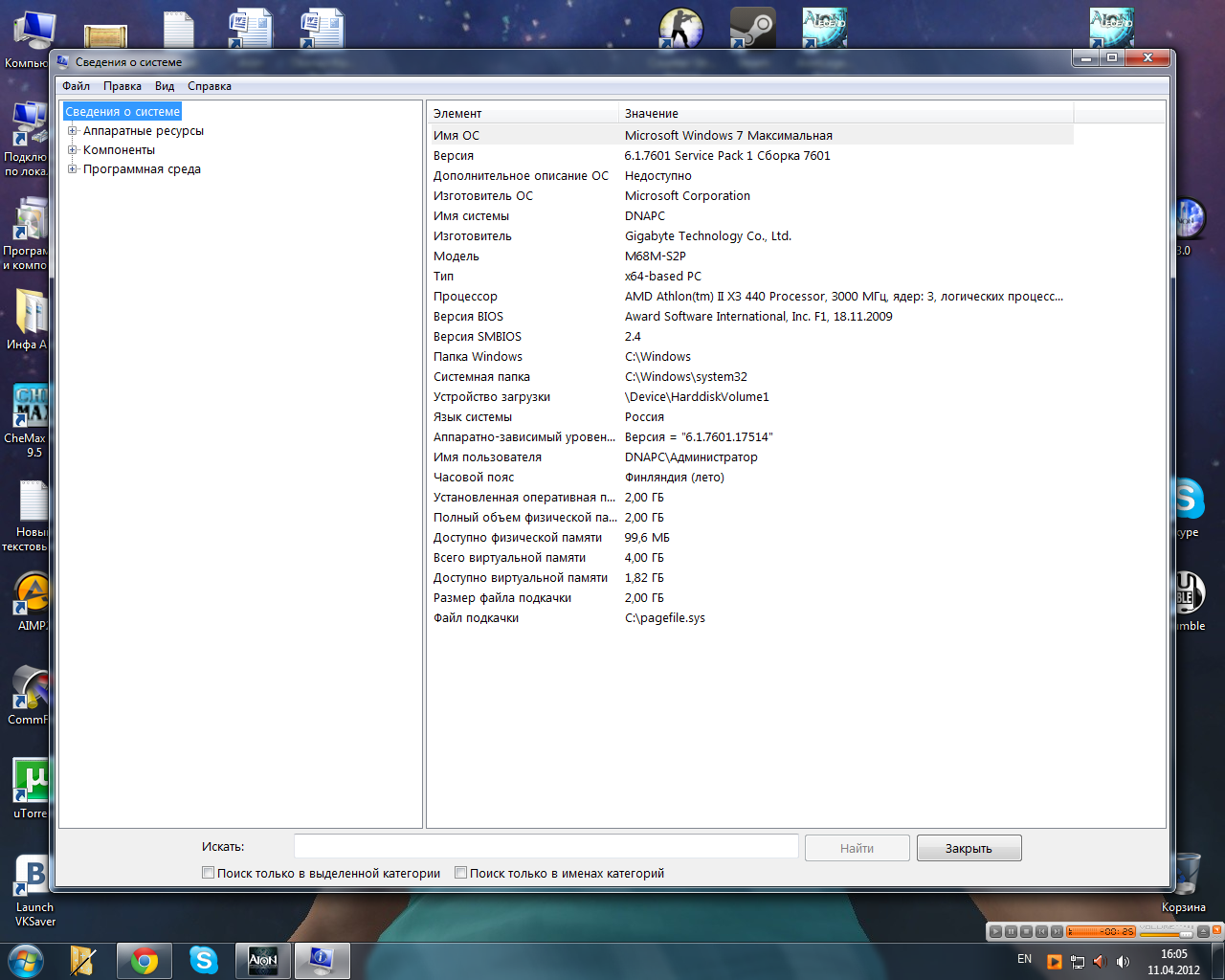
Task: Select the Файл подкачки row
Action: (x=750, y=618)
